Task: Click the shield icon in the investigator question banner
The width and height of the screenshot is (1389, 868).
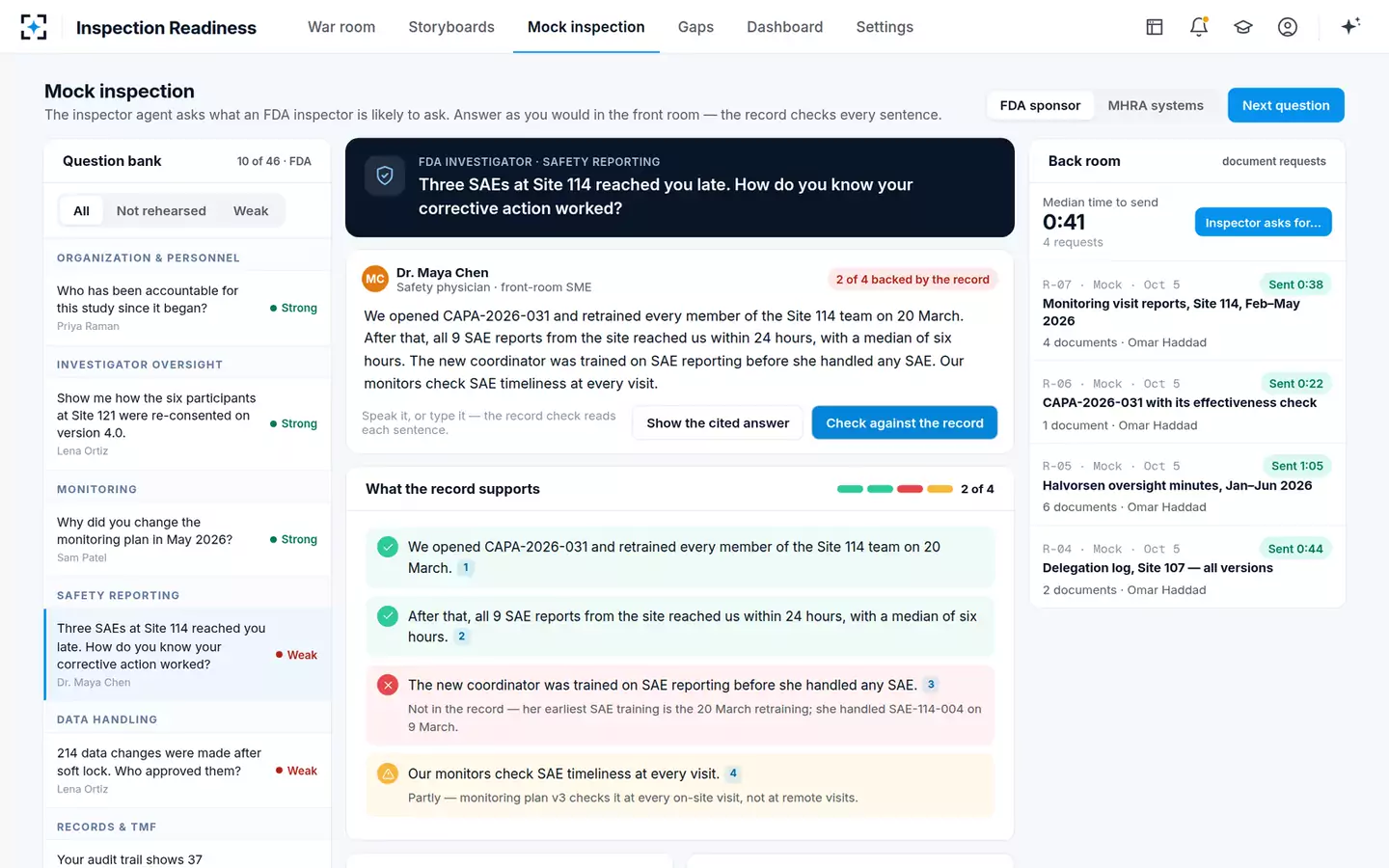Action: [385, 176]
